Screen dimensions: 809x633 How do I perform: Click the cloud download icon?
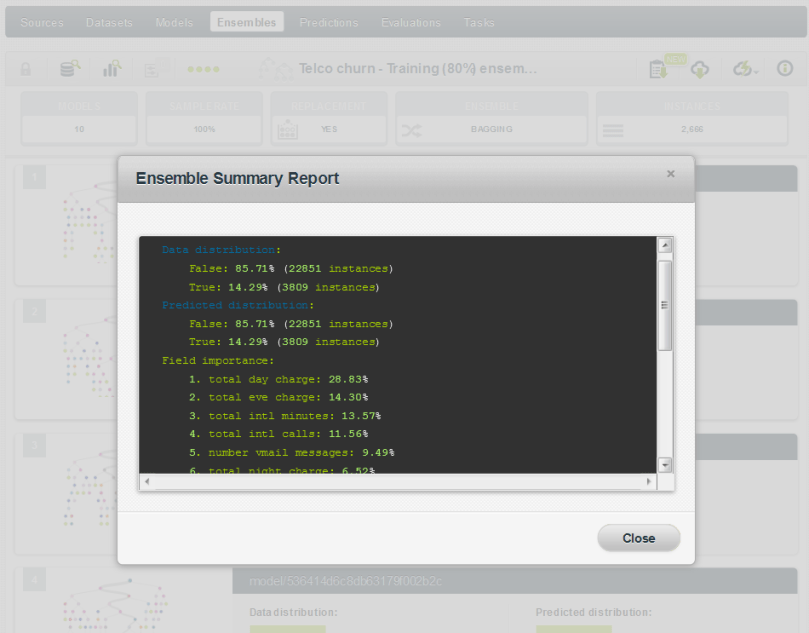700,69
